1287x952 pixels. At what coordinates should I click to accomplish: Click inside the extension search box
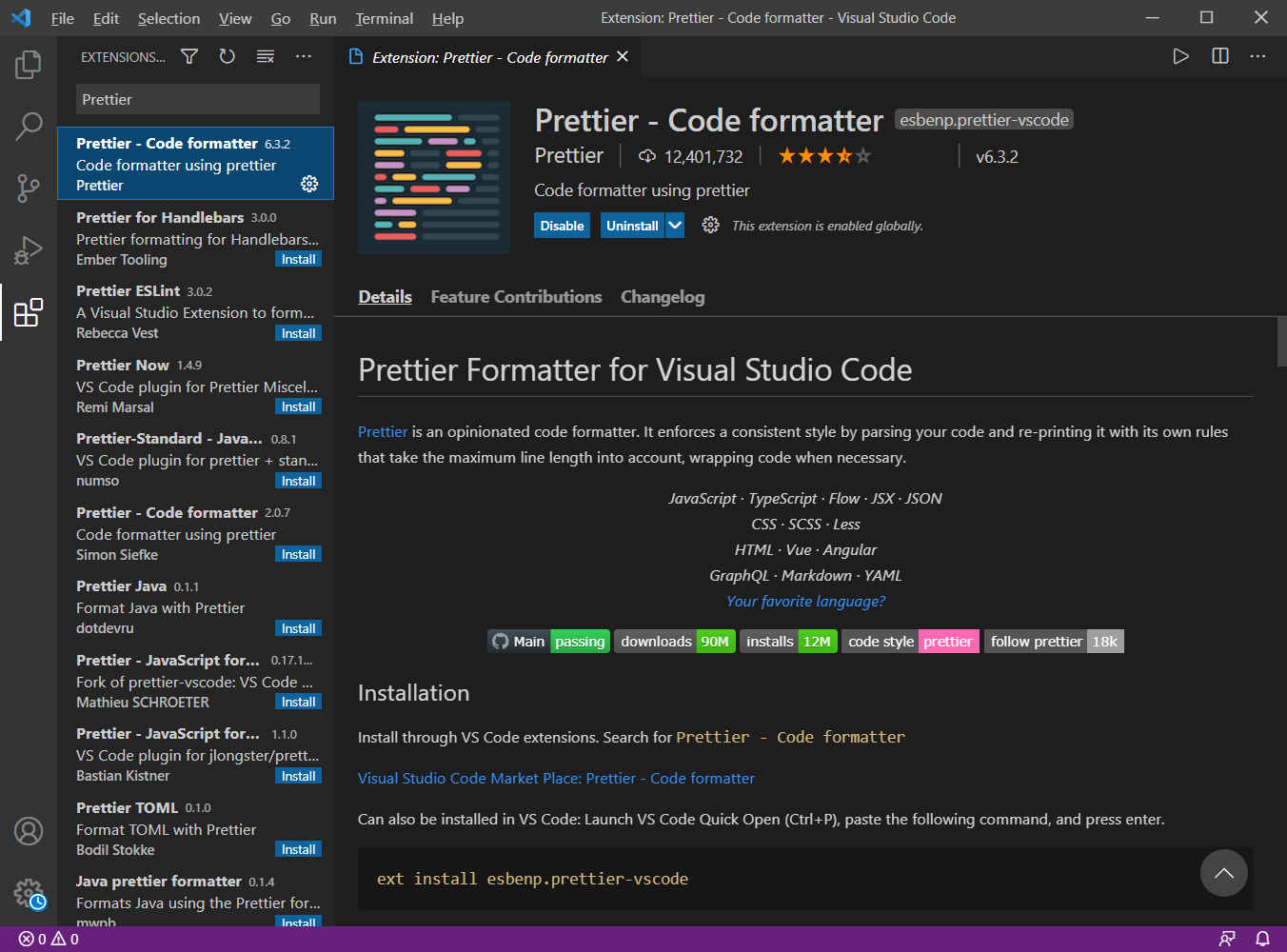(x=197, y=99)
